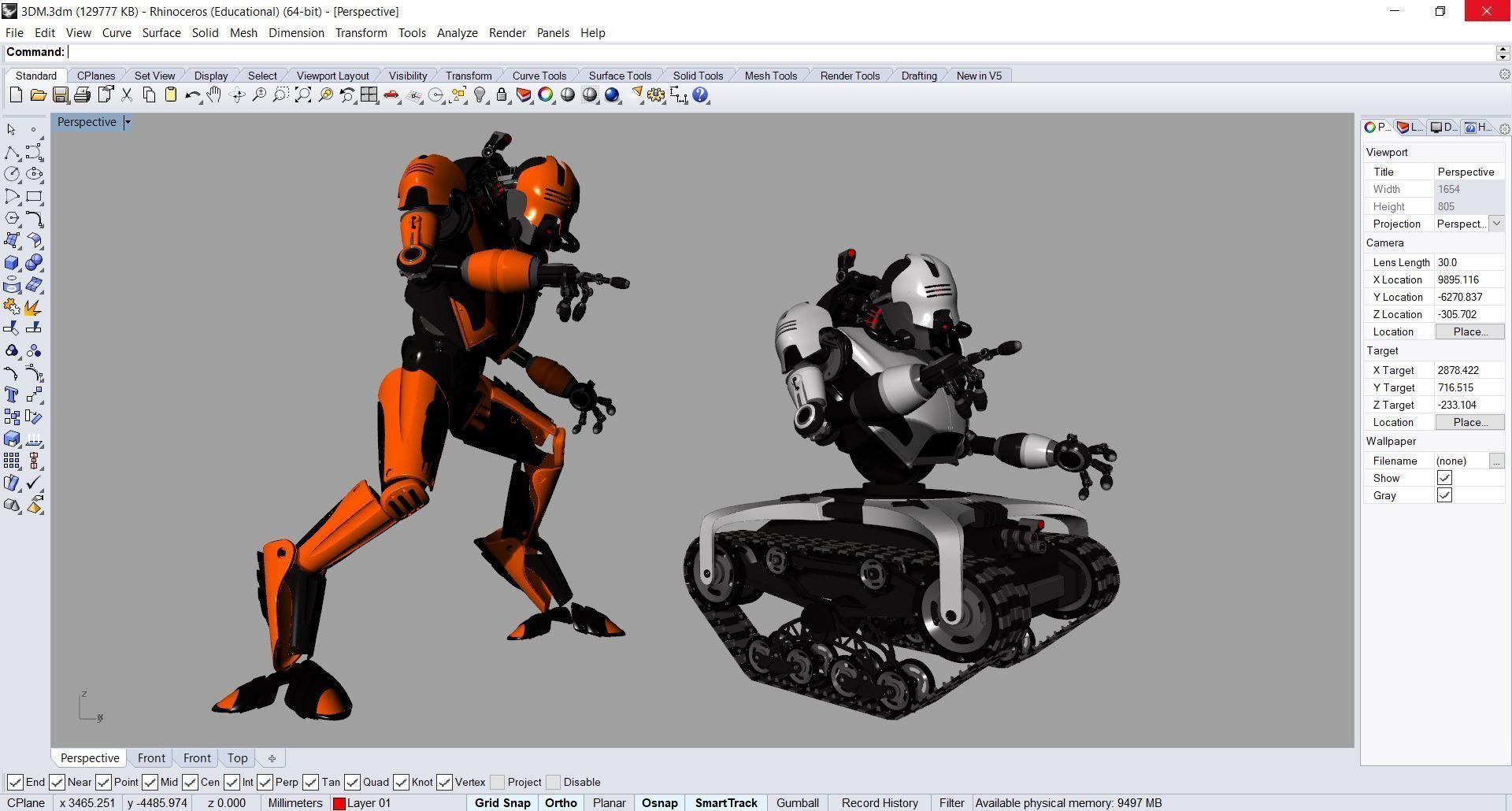Click the red Layer 01 color swatch
The height and width of the screenshot is (811, 1512).
339,803
